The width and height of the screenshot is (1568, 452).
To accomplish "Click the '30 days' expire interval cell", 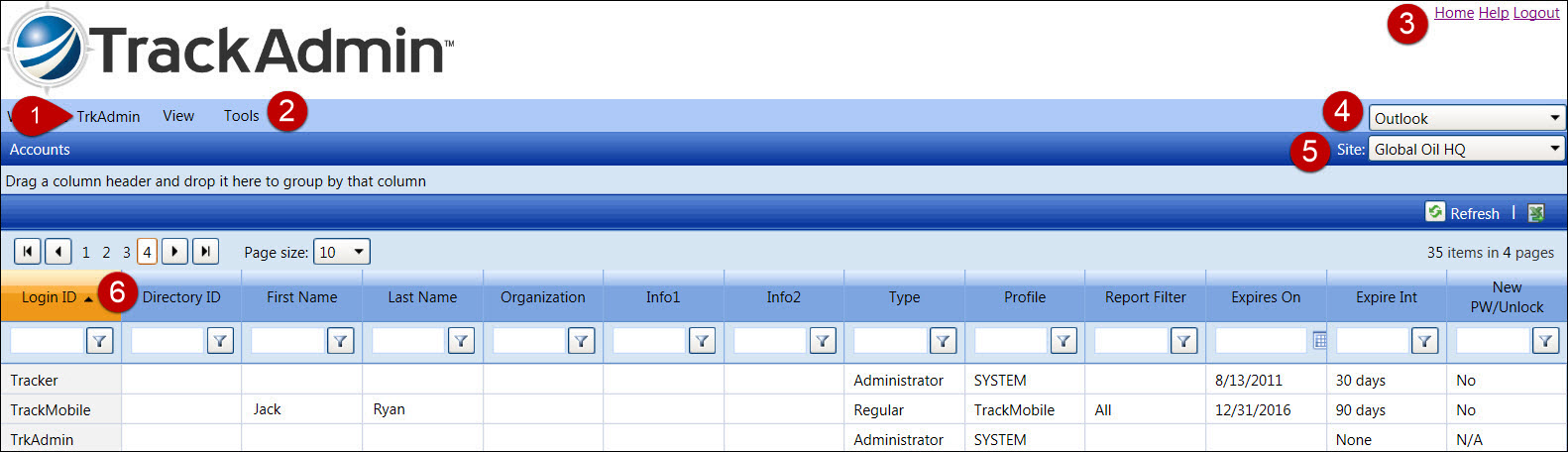I will pos(1361,380).
